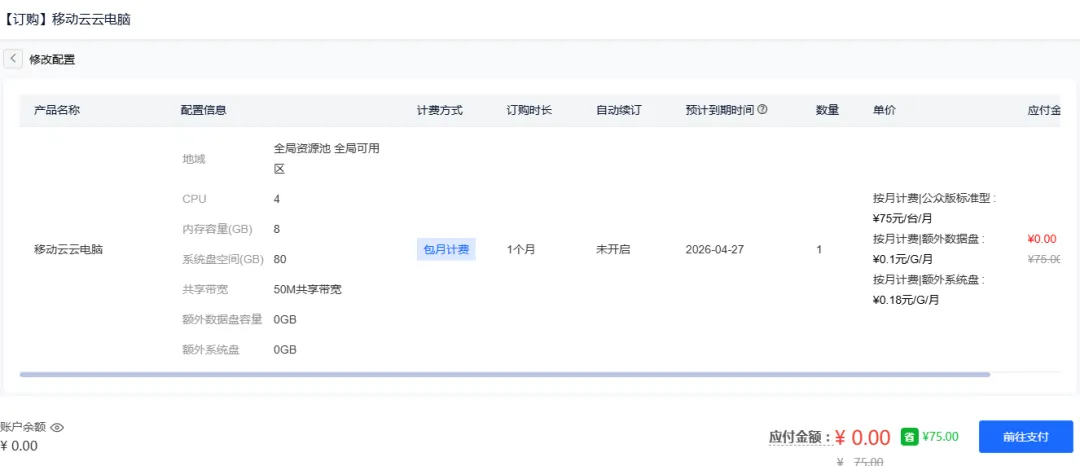This screenshot has height=466, width=1080.
Task: Click the 自动续订 column header
Action: click(619, 110)
